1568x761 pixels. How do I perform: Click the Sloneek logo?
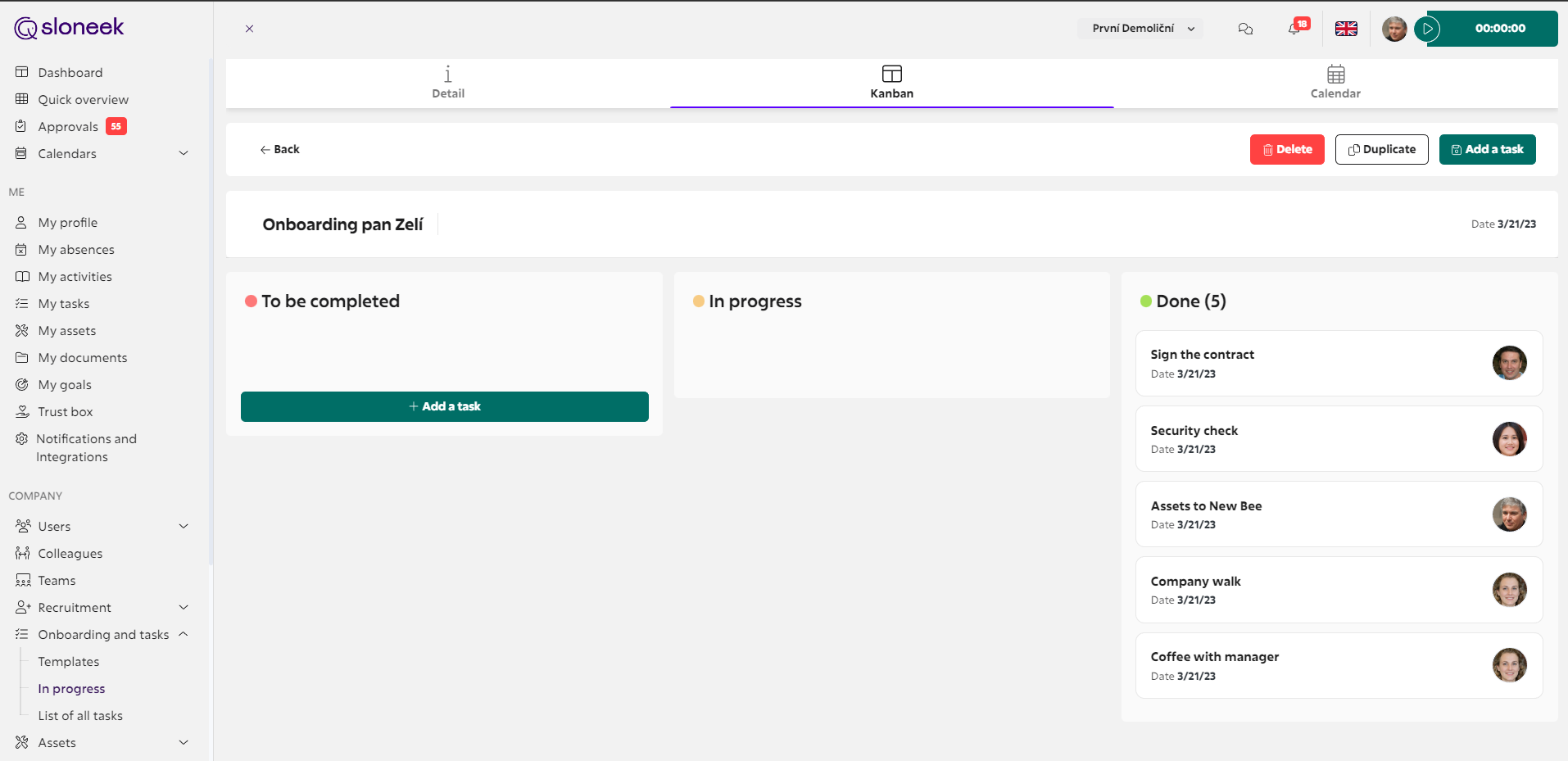pos(69,28)
